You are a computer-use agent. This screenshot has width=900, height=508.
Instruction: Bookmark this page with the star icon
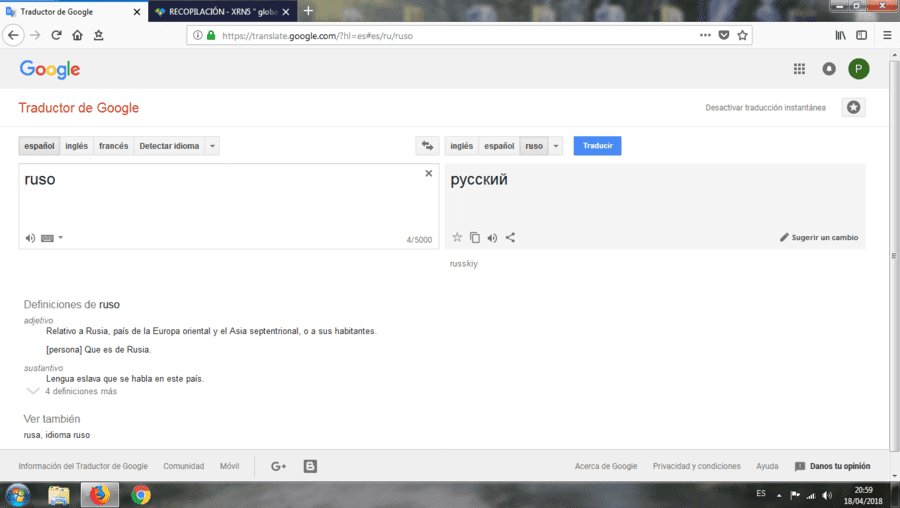[742, 36]
